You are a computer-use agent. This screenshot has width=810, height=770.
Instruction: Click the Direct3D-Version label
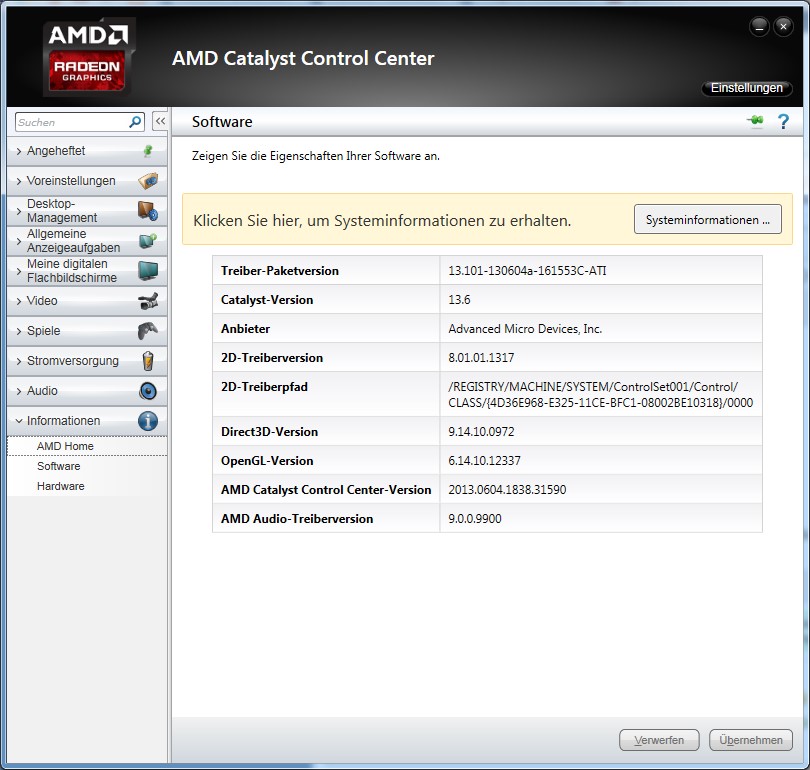coord(269,432)
